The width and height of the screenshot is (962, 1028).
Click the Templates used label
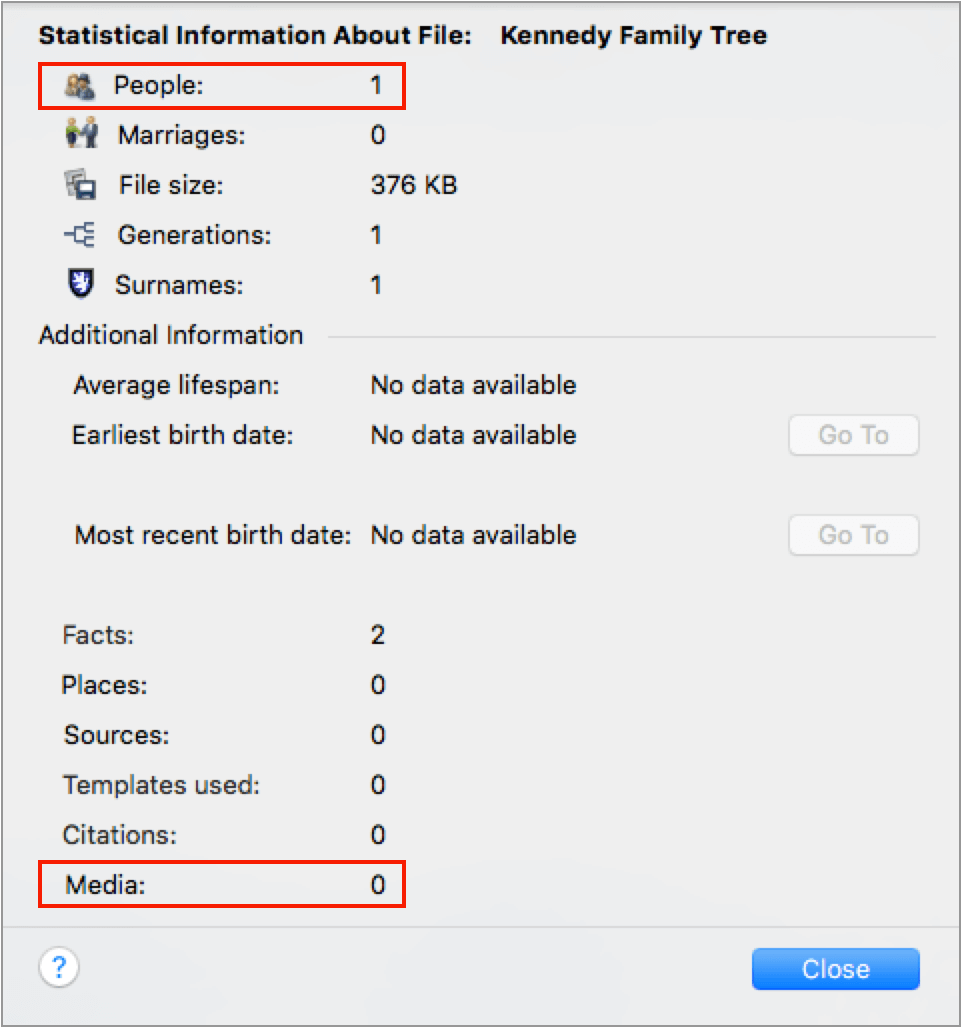161,784
